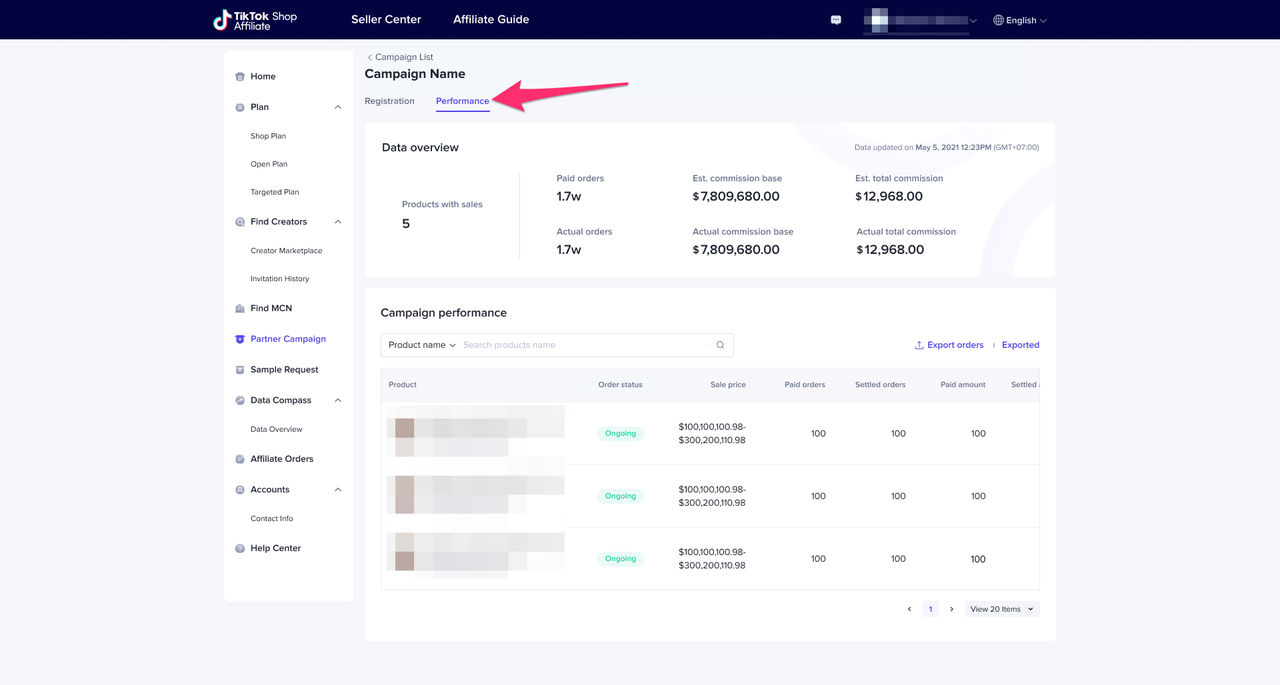Screen dimensions: 1280x685
Task: Click the Export orders button
Action: pyautogui.click(x=949, y=345)
